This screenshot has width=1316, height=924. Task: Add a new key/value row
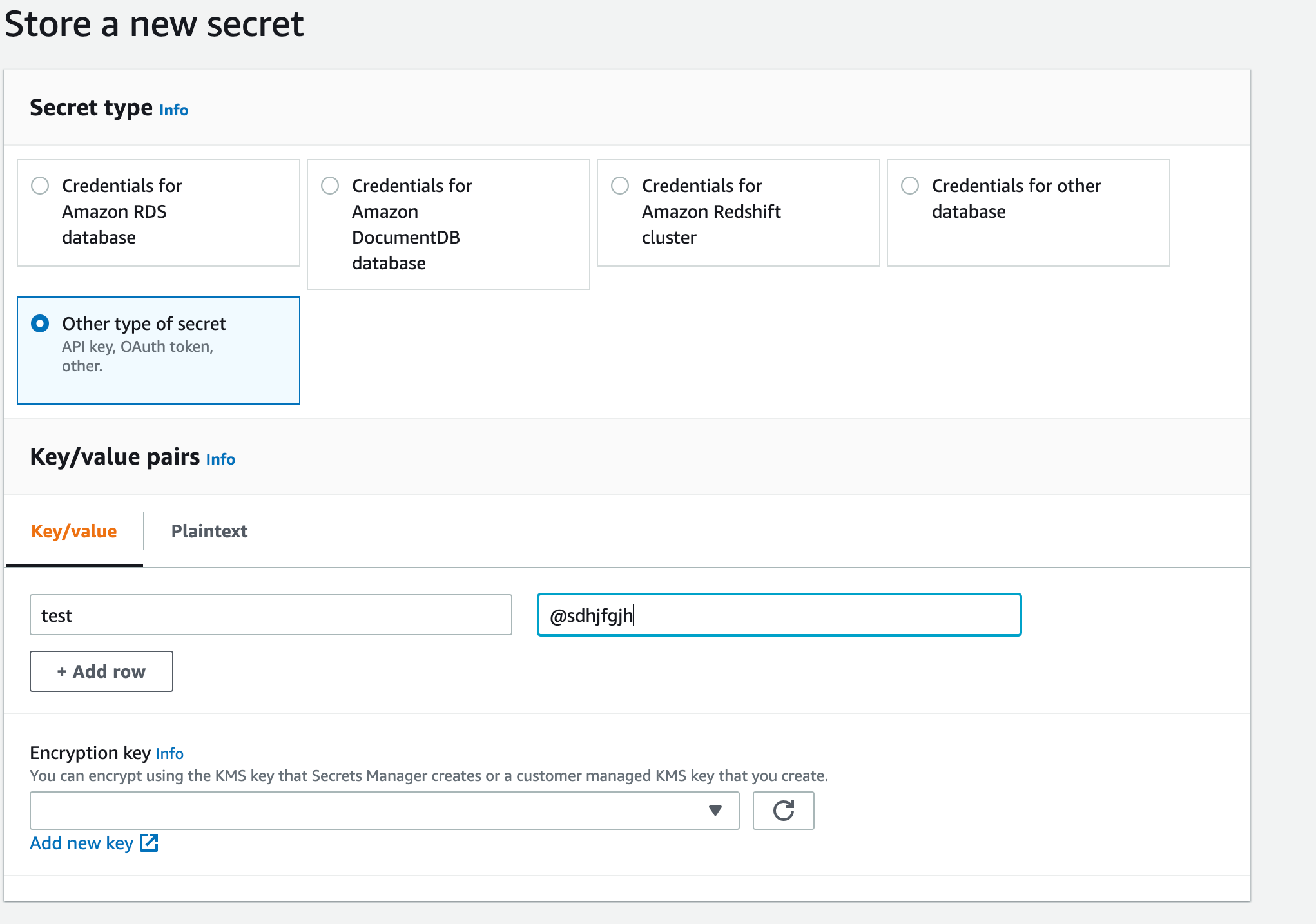pos(101,671)
